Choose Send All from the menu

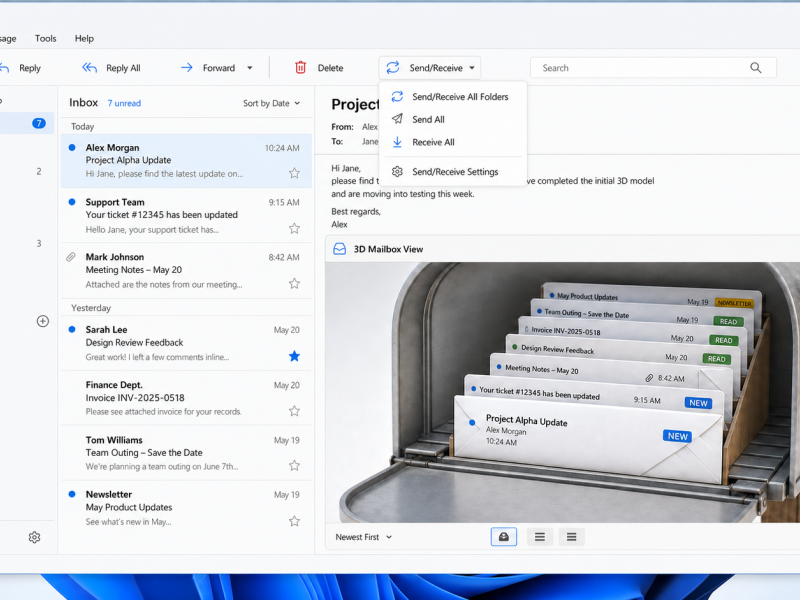pos(453,119)
